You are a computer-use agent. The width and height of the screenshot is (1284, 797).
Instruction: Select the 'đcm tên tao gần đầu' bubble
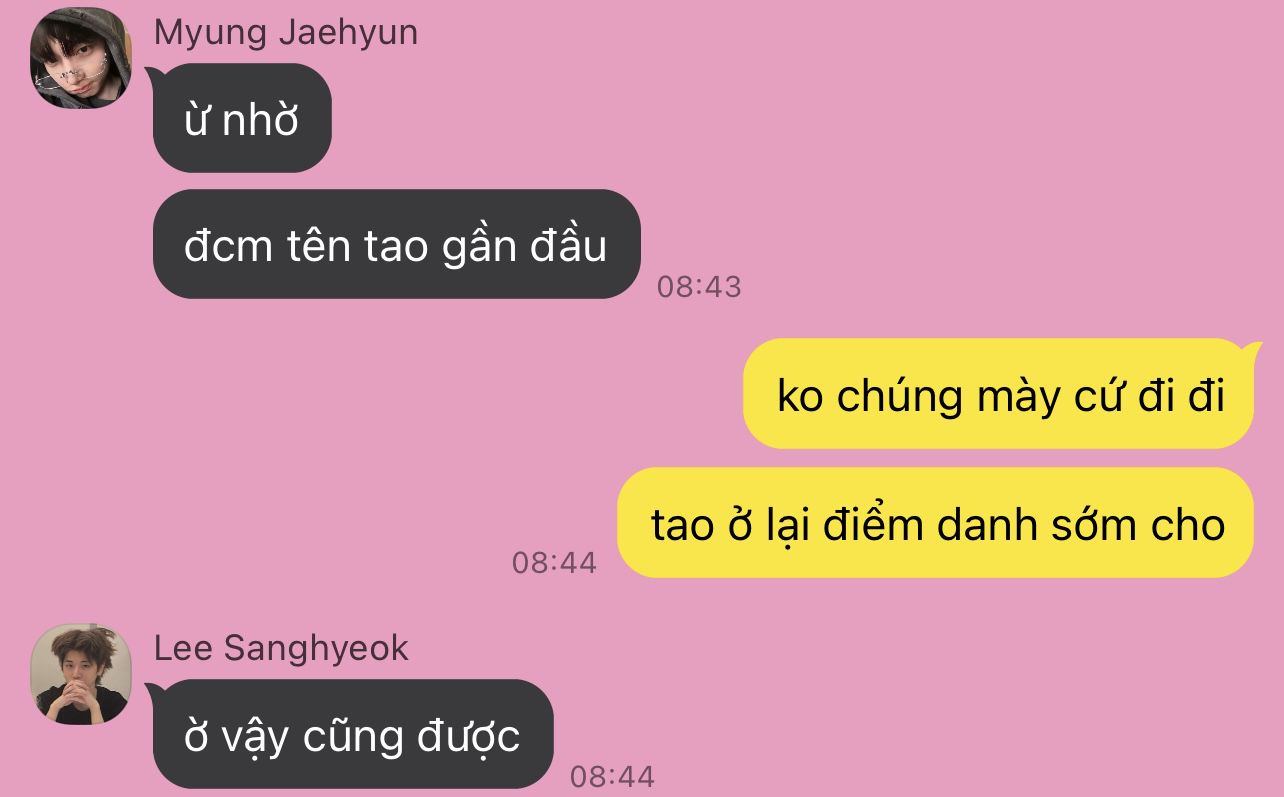(396, 244)
